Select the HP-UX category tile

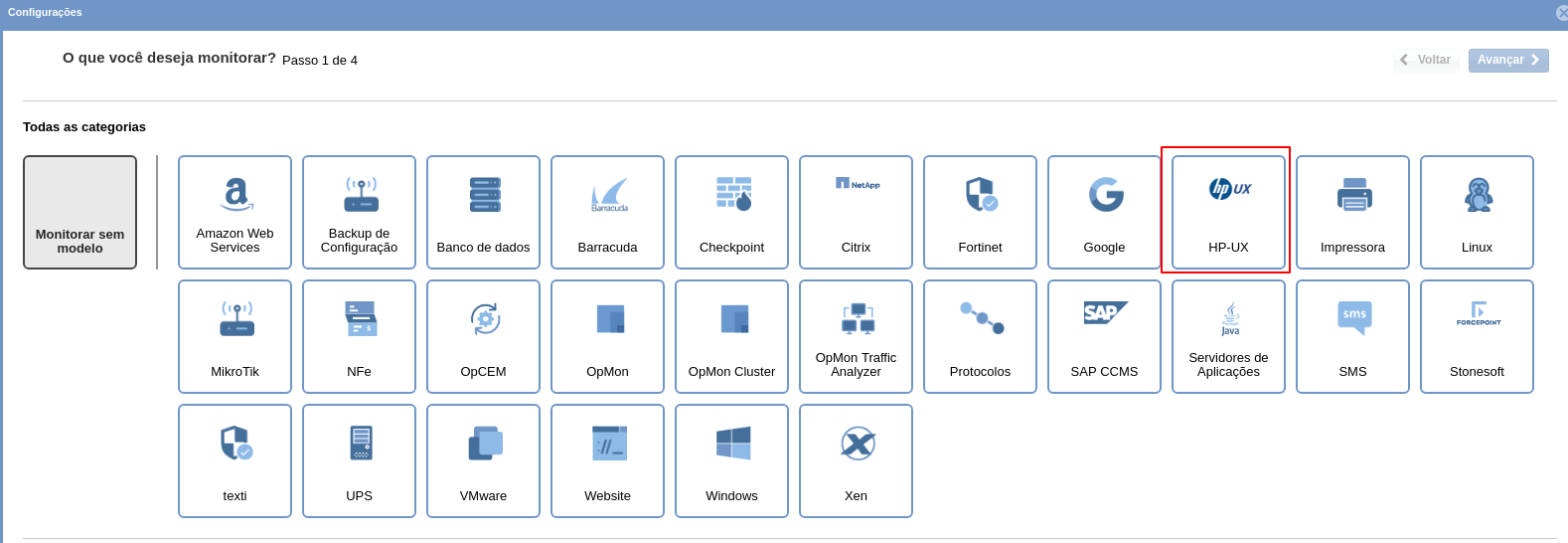coord(1228,212)
